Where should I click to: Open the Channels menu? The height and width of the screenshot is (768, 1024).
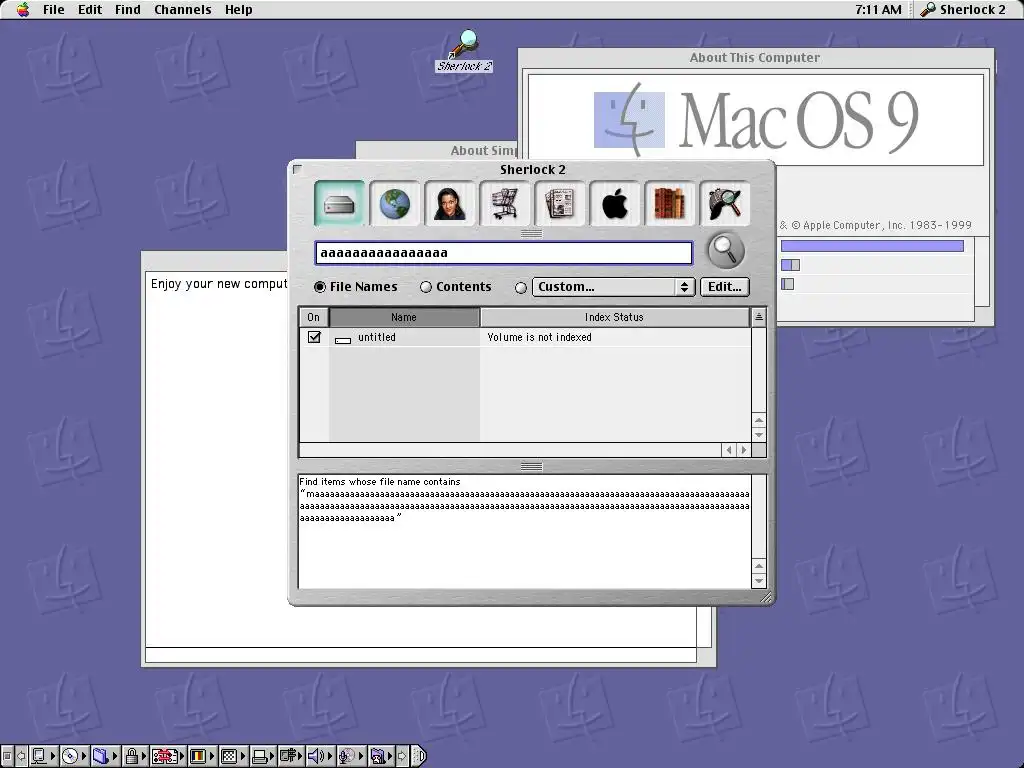[x=183, y=9]
